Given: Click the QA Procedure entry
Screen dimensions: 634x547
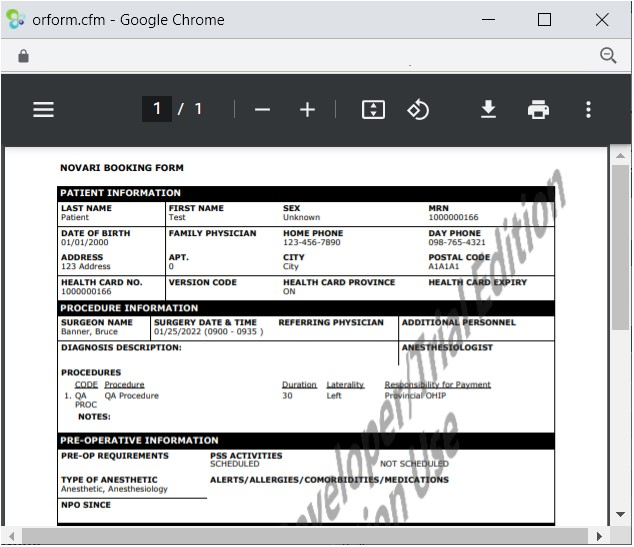Looking at the screenshot, I should click(x=131, y=396).
